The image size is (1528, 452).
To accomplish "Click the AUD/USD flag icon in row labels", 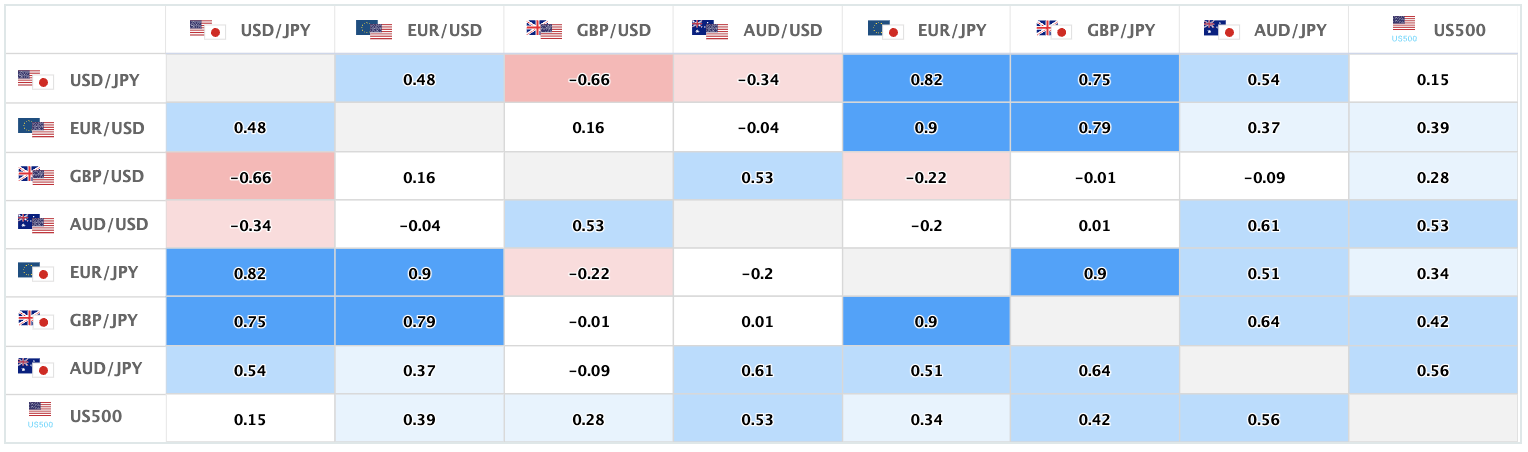I will (36, 224).
